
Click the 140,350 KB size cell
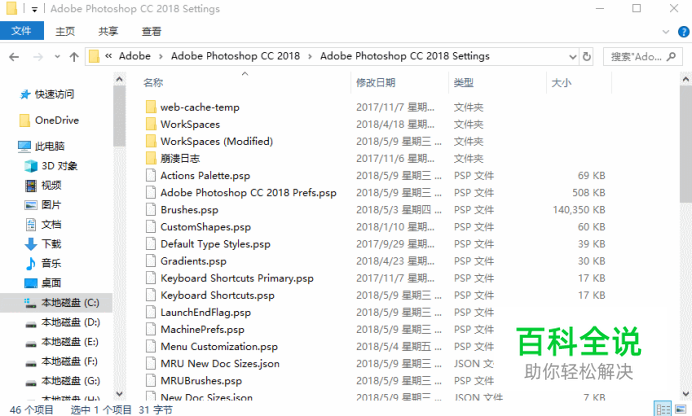(x=579, y=210)
